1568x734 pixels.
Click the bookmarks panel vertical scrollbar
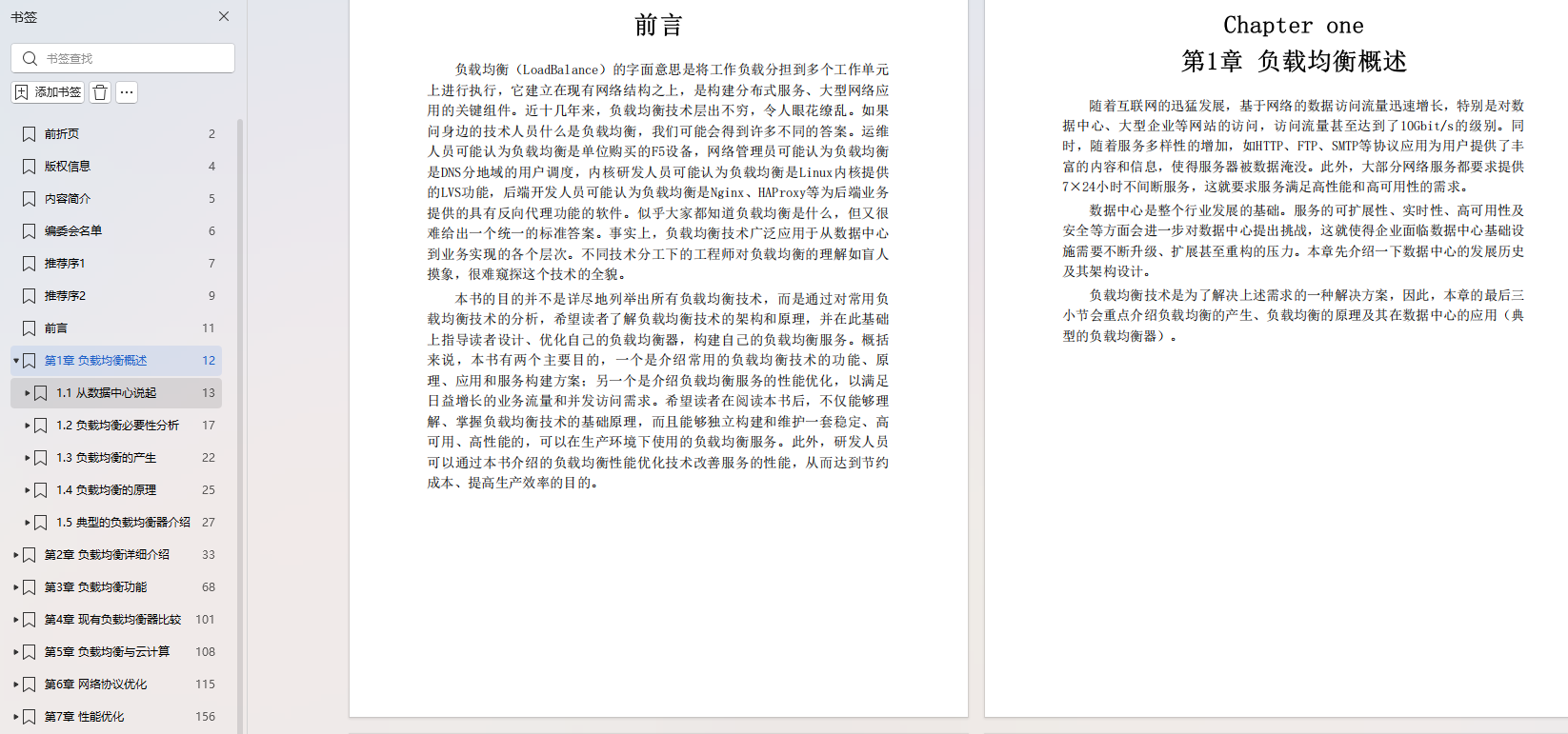coord(240,426)
